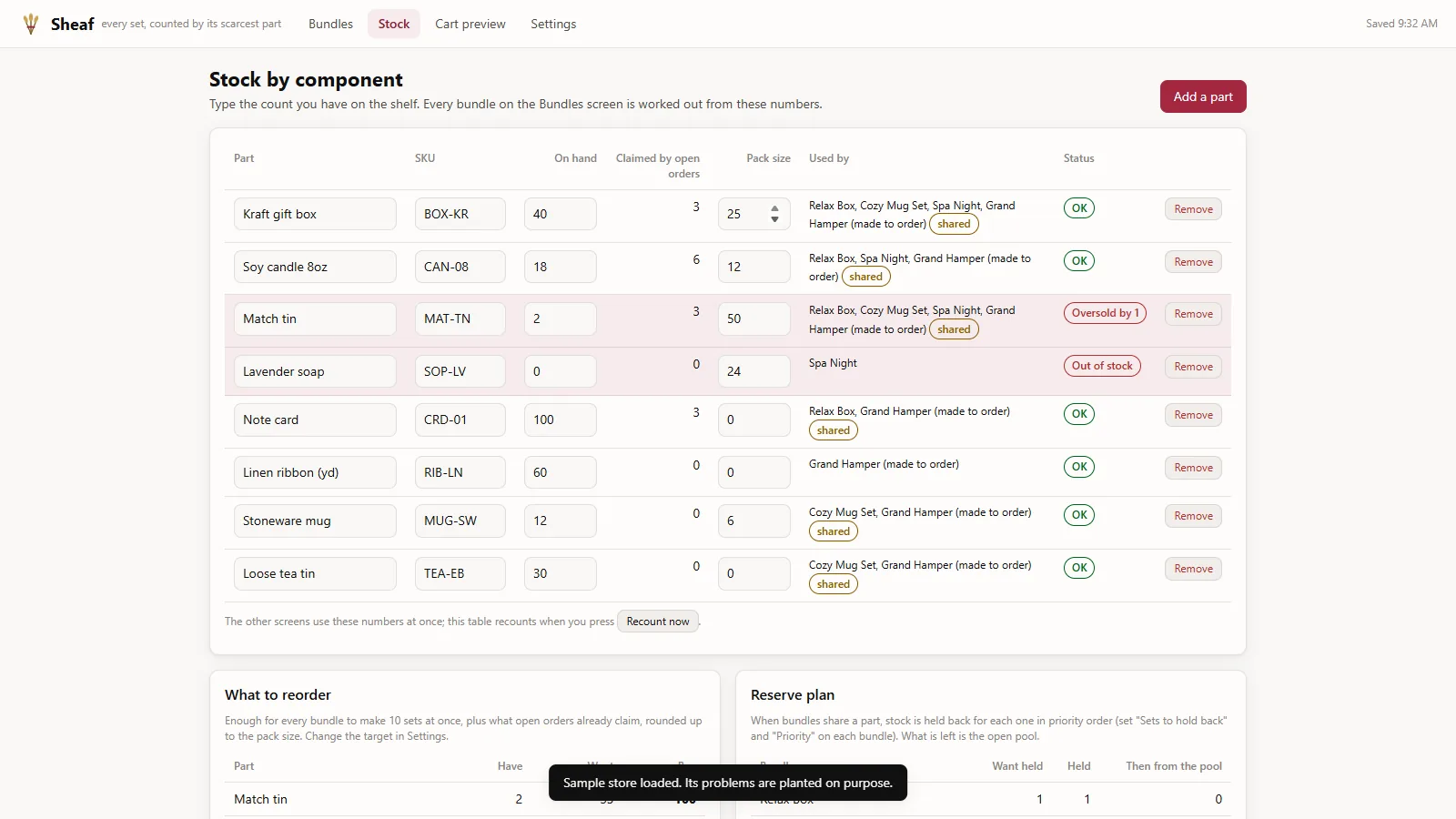Click the Spa Night used-by text
The height and width of the screenshot is (819, 1456).
(833, 363)
